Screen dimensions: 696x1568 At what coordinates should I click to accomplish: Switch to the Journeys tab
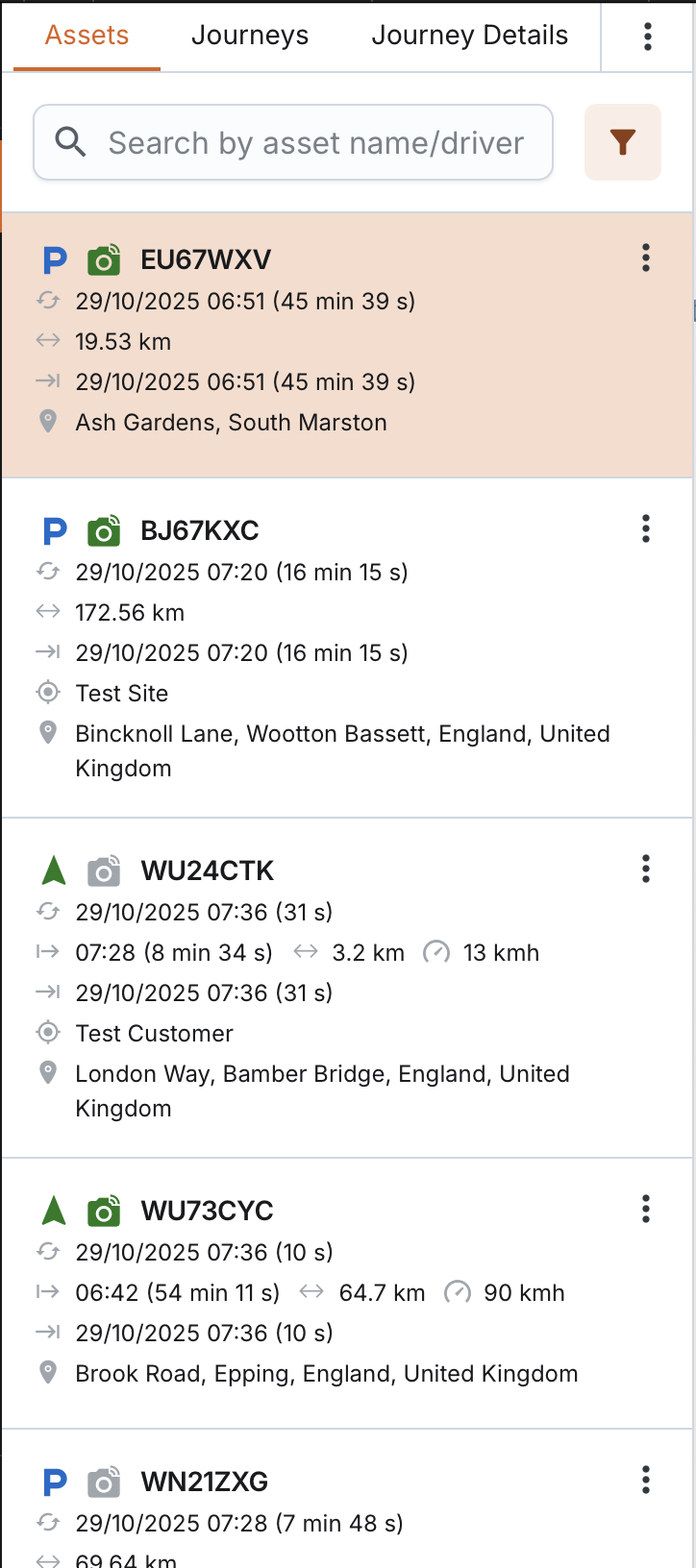click(x=250, y=36)
